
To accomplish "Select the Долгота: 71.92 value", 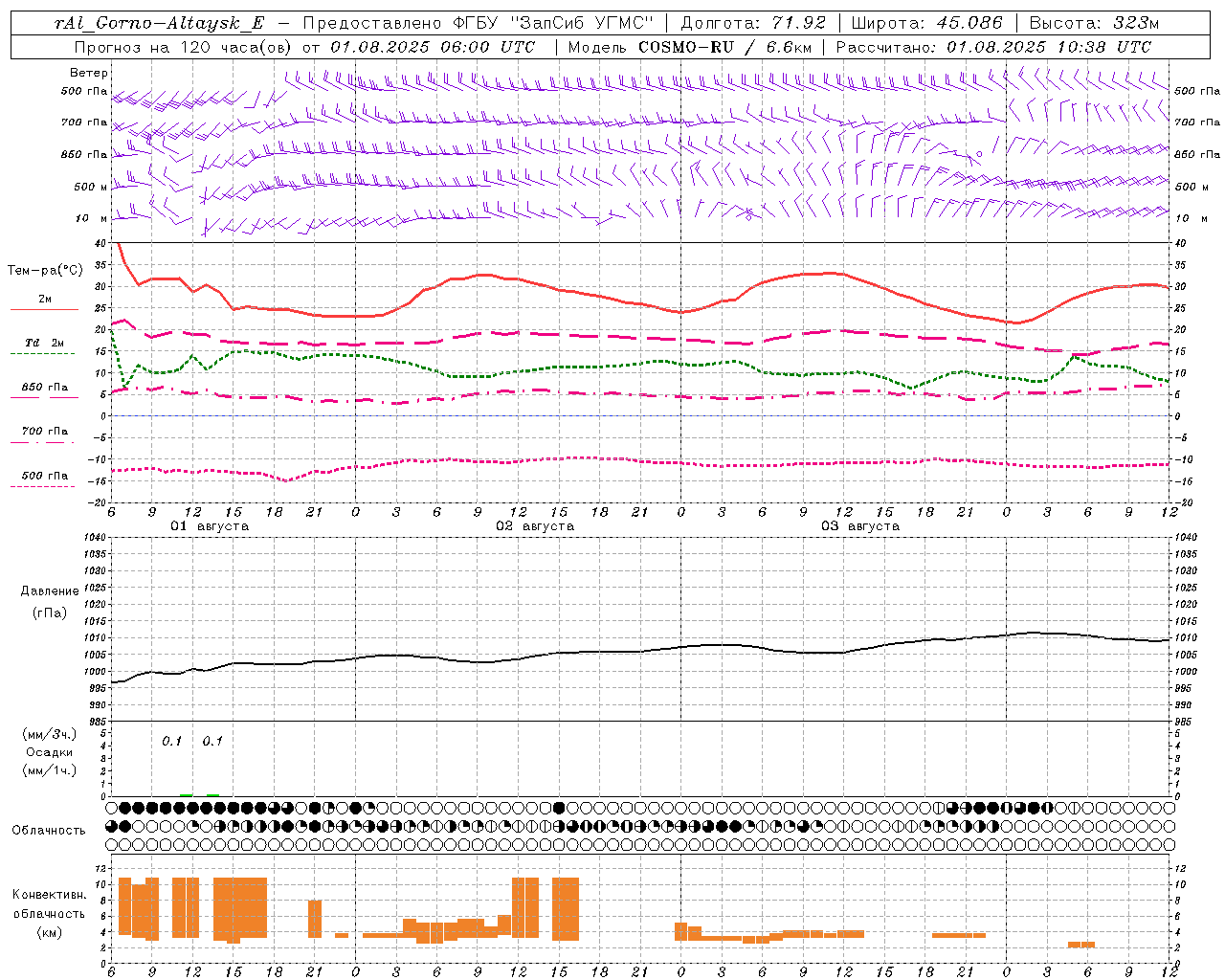I will pyautogui.click(x=753, y=23).
